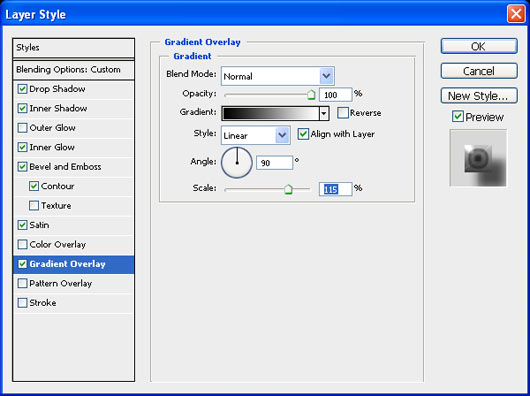
Task: Enable the Outer Glow checkbox
Action: pos(22,128)
